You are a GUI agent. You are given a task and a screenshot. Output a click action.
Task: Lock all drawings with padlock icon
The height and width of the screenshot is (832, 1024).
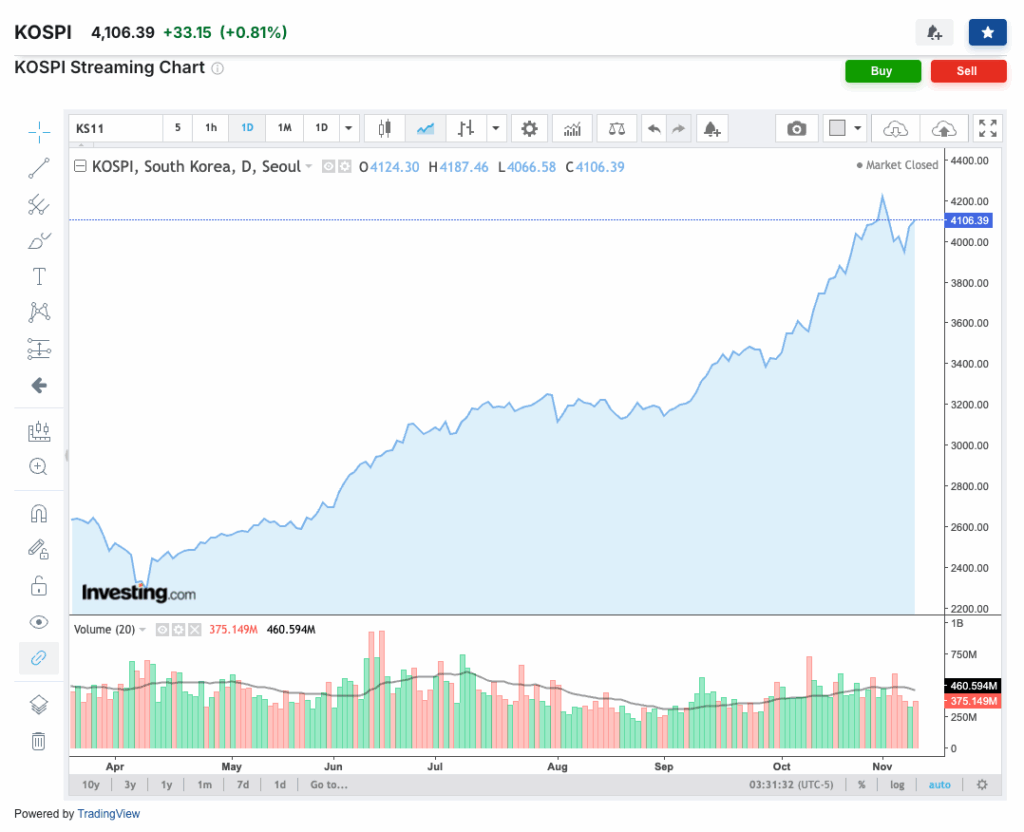pyautogui.click(x=38, y=585)
